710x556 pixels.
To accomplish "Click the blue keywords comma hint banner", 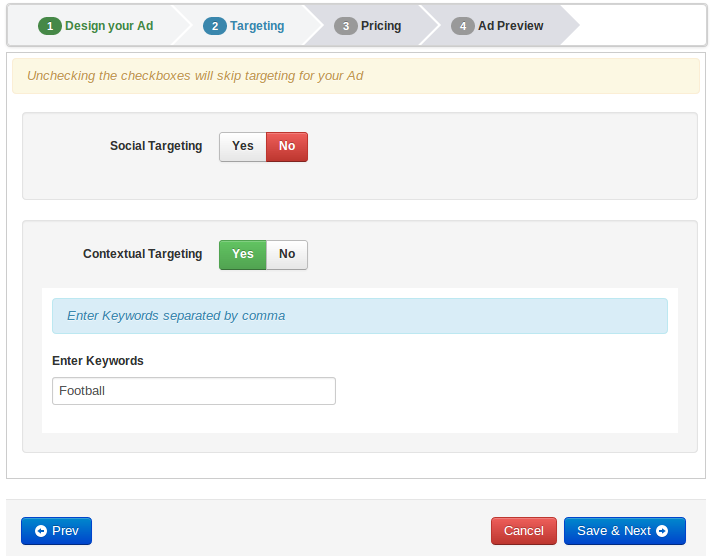I will pos(359,316).
